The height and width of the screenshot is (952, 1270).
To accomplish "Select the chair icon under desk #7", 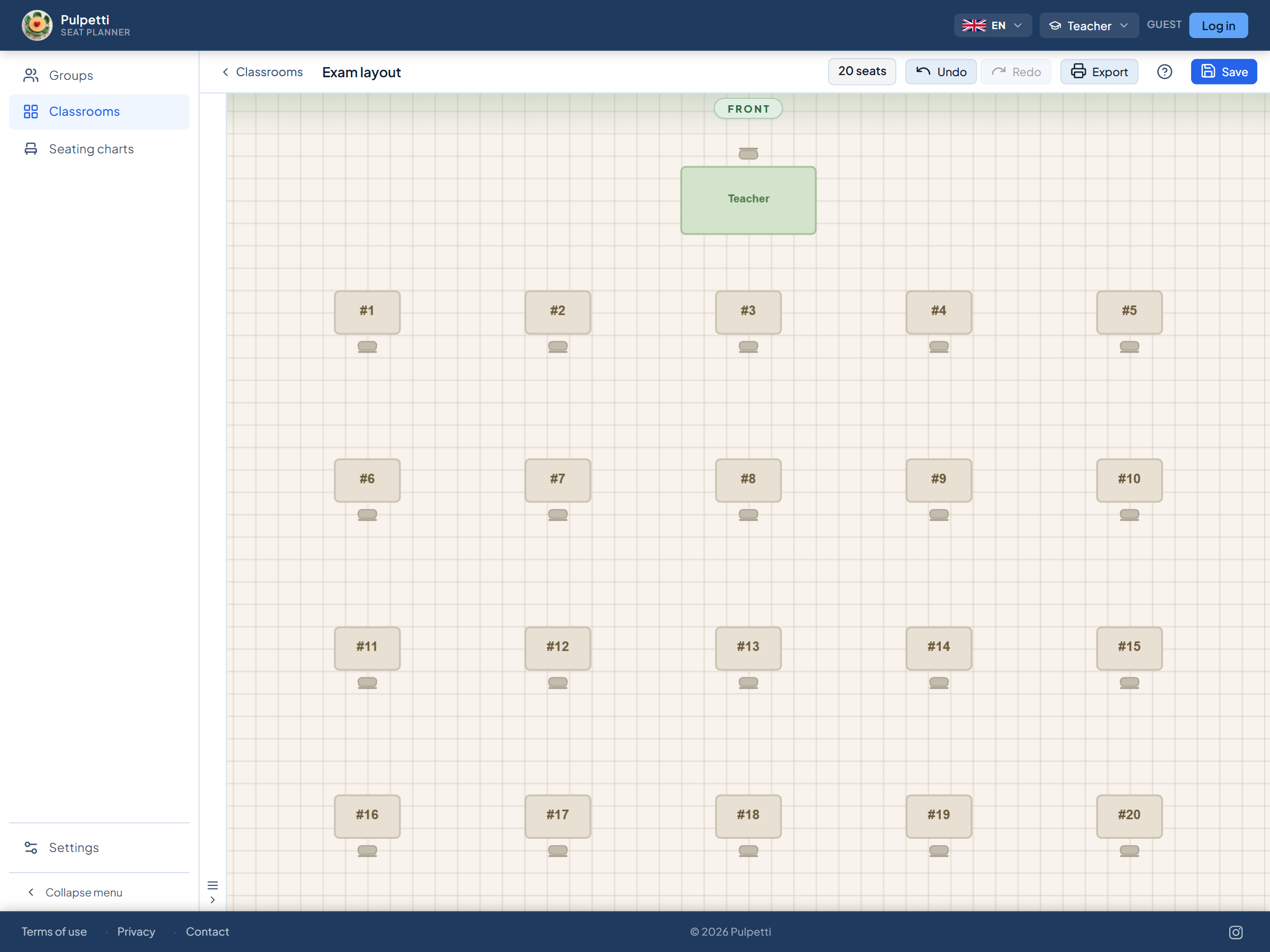I will pyautogui.click(x=558, y=515).
